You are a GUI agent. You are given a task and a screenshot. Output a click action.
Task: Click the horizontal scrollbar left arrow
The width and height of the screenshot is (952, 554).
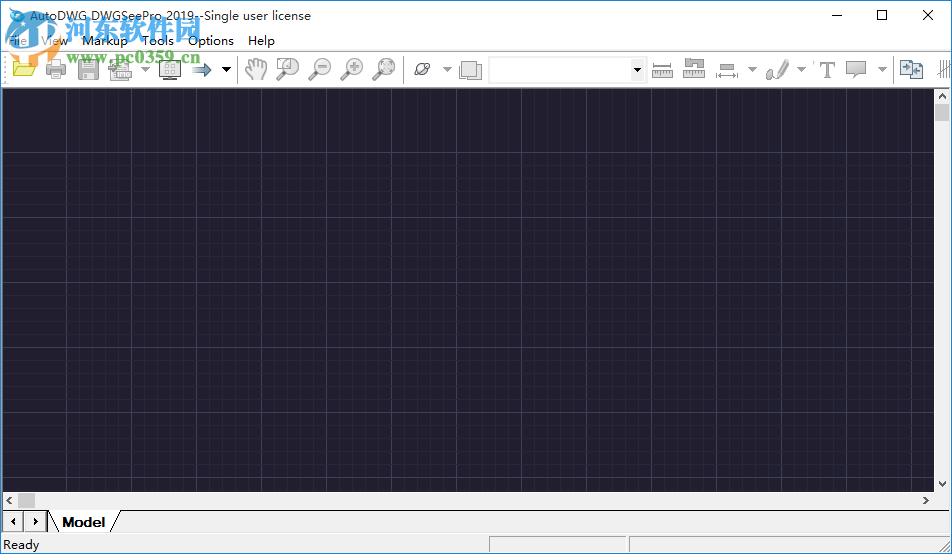[9, 501]
